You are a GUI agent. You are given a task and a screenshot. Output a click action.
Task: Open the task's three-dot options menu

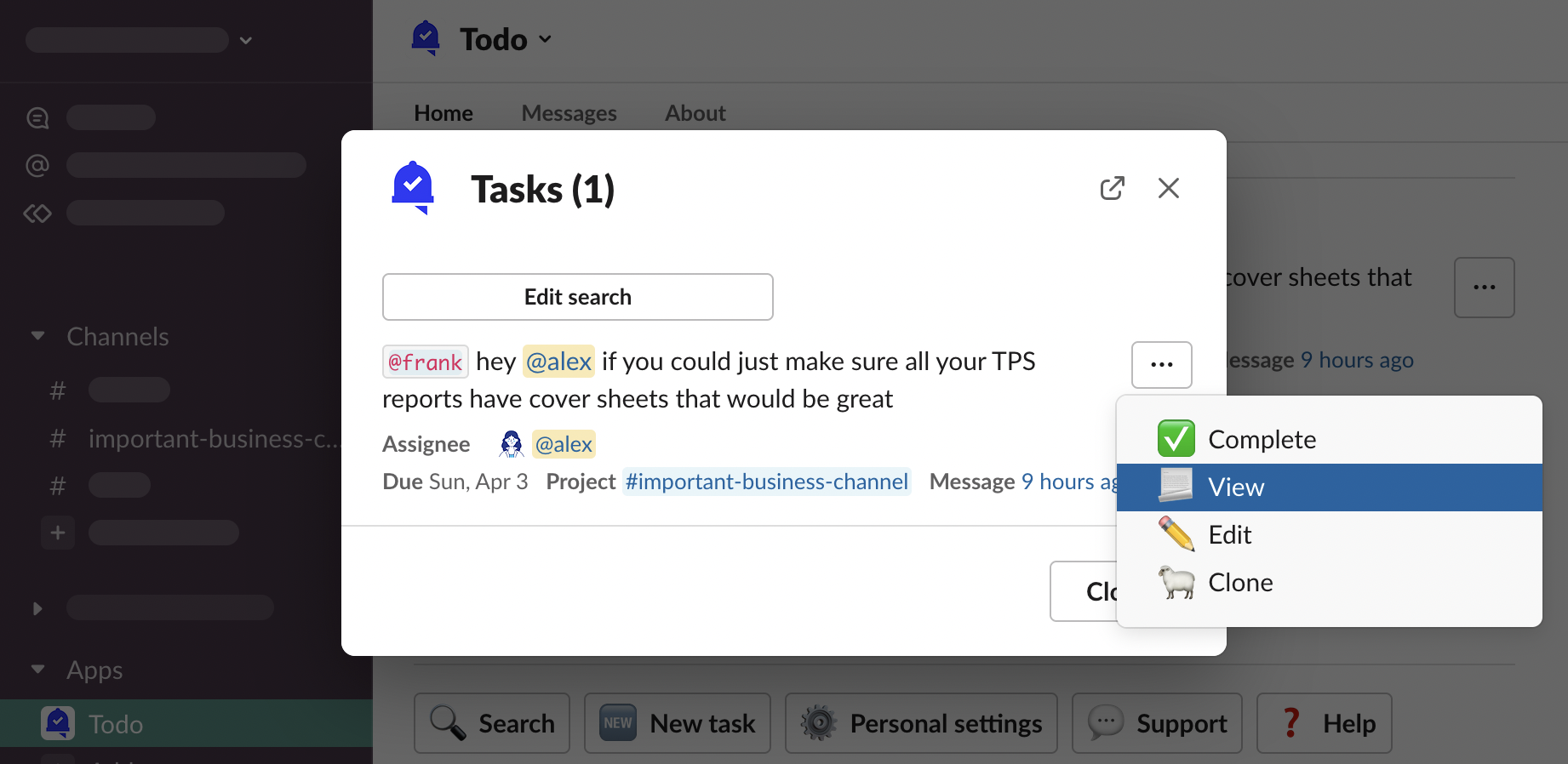pyautogui.click(x=1161, y=365)
